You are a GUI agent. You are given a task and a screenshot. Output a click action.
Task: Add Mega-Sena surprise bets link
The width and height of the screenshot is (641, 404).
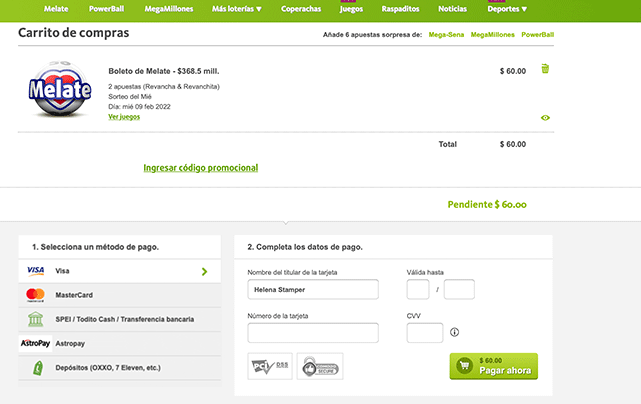point(446,35)
